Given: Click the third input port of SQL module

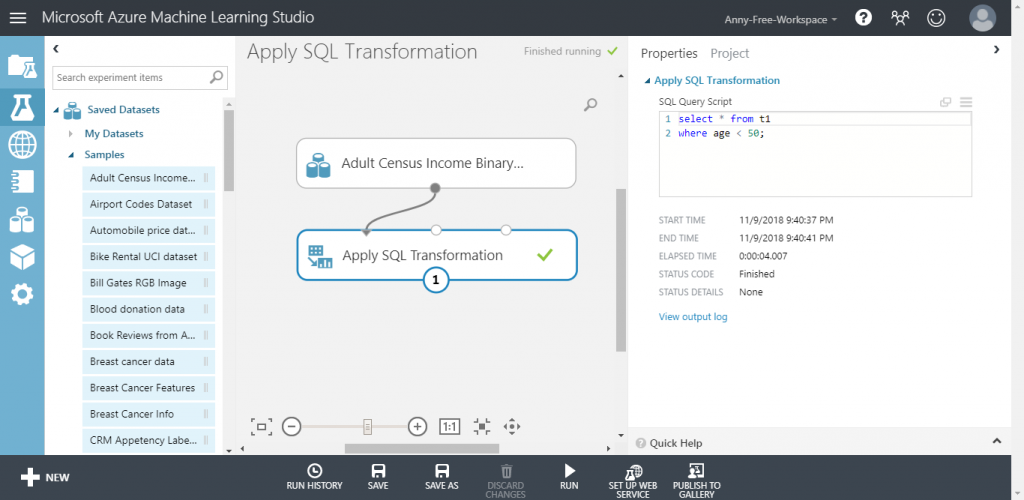Looking at the screenshot, I should 505,230.
